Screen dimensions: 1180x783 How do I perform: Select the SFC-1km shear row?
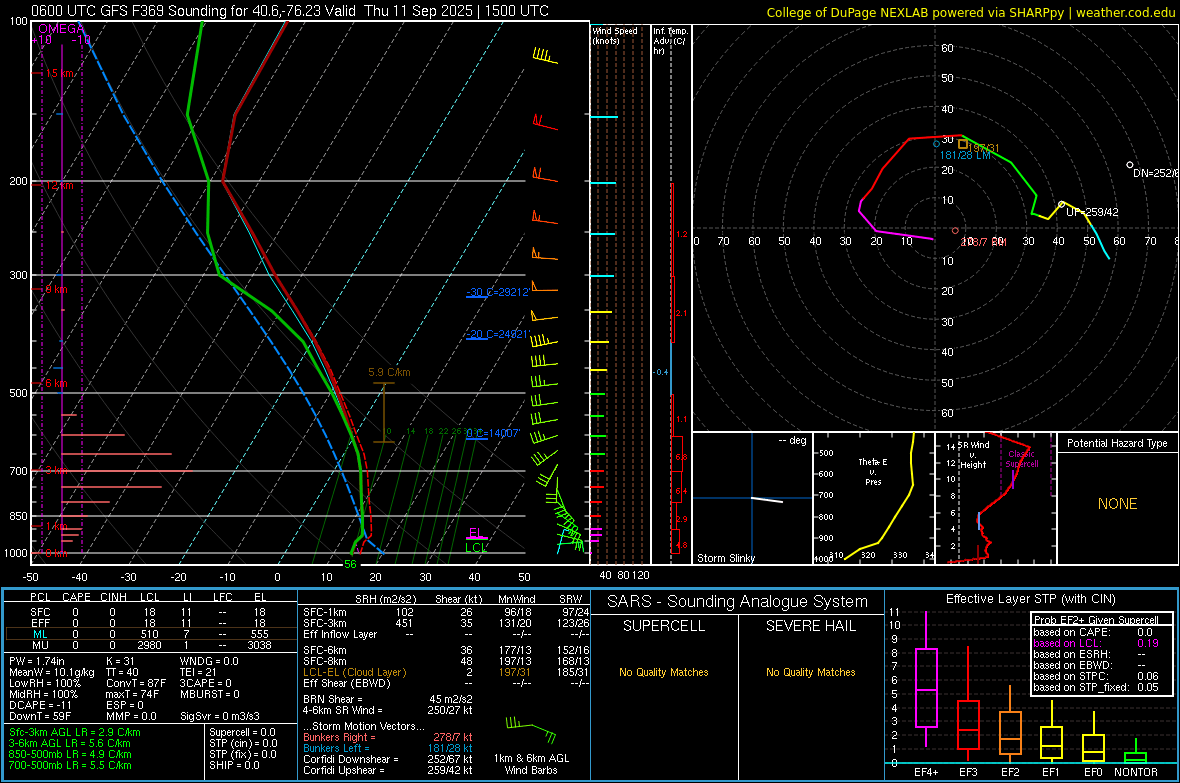446,612
